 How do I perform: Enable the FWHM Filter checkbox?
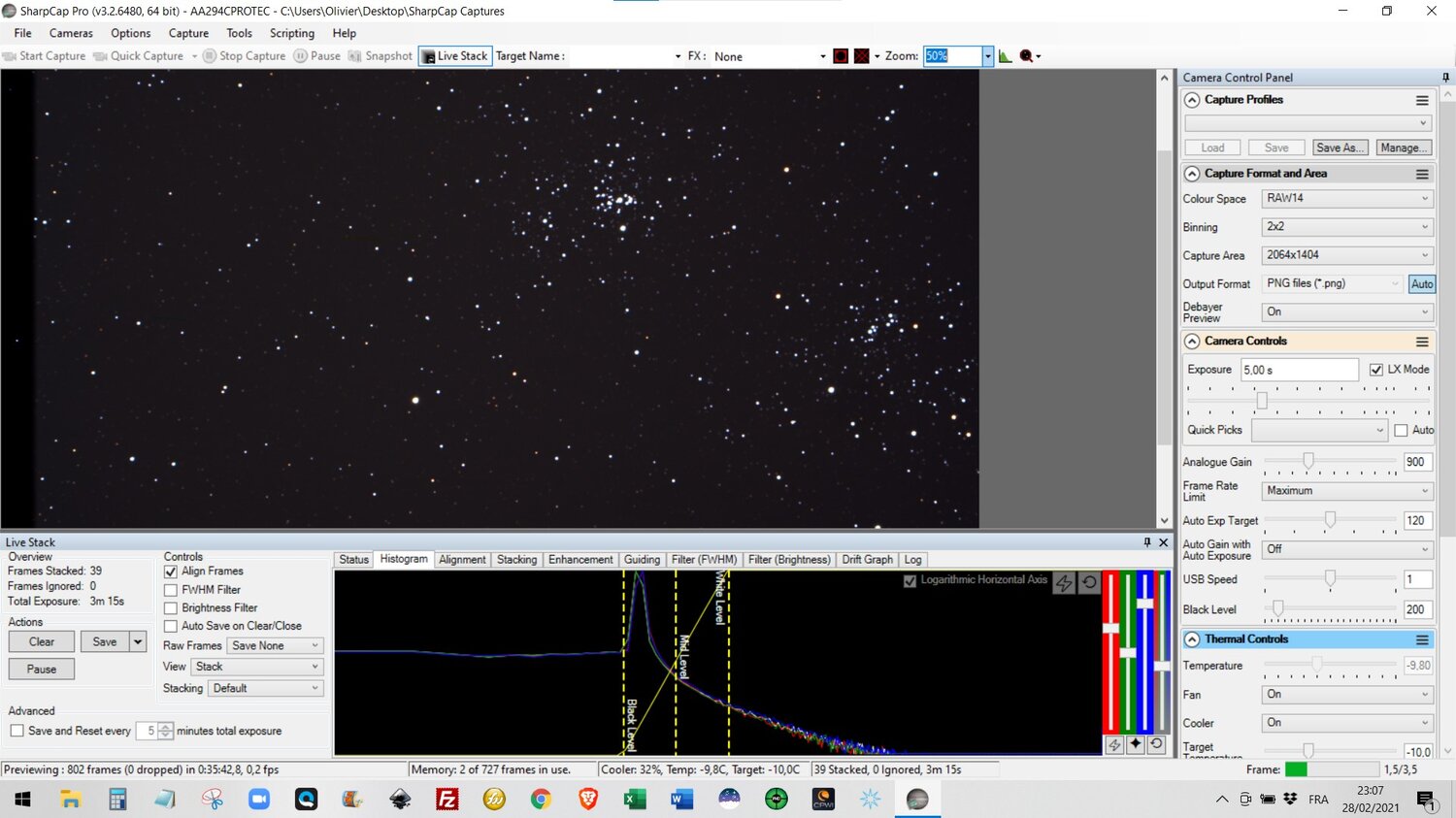point(171,590)
